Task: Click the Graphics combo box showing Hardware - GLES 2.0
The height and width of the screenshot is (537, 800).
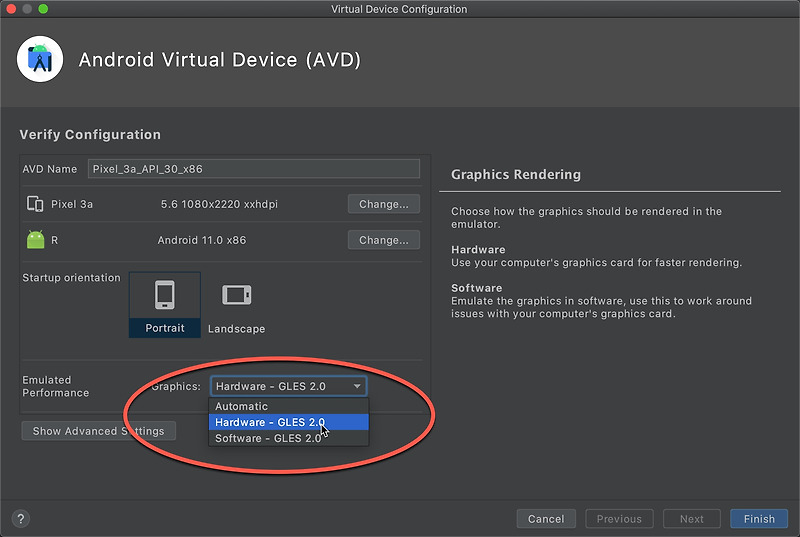Action: [x=288, y=387]
